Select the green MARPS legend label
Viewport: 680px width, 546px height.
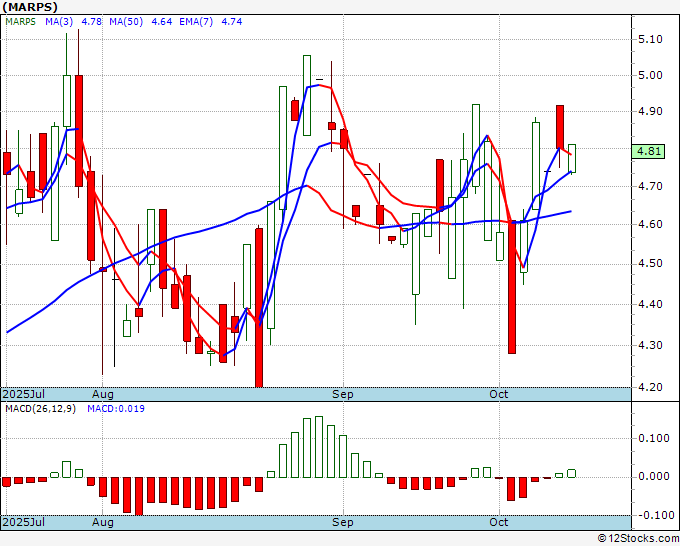coord(20,22)
